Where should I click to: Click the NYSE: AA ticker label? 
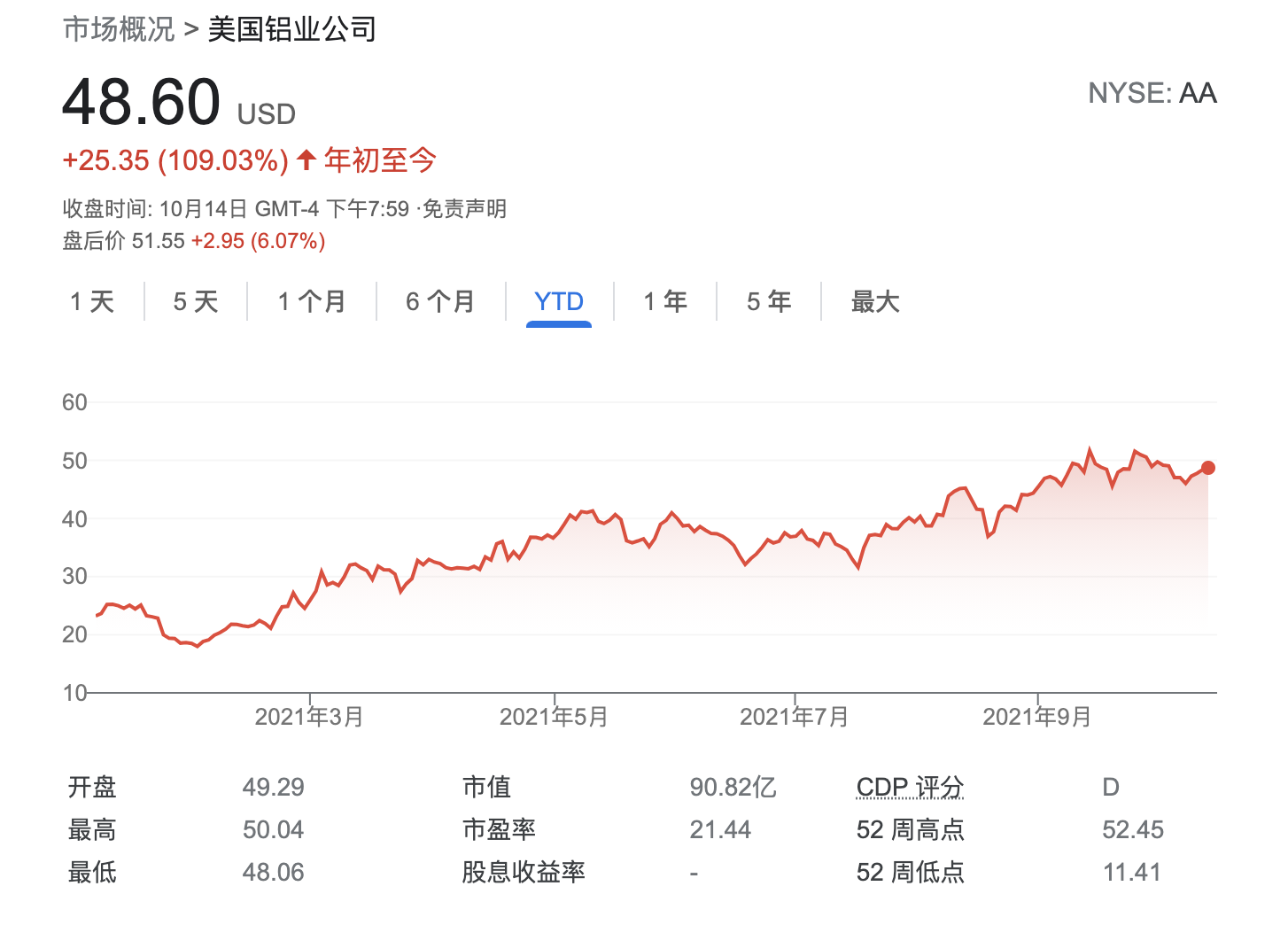[x=1152, y=93]
